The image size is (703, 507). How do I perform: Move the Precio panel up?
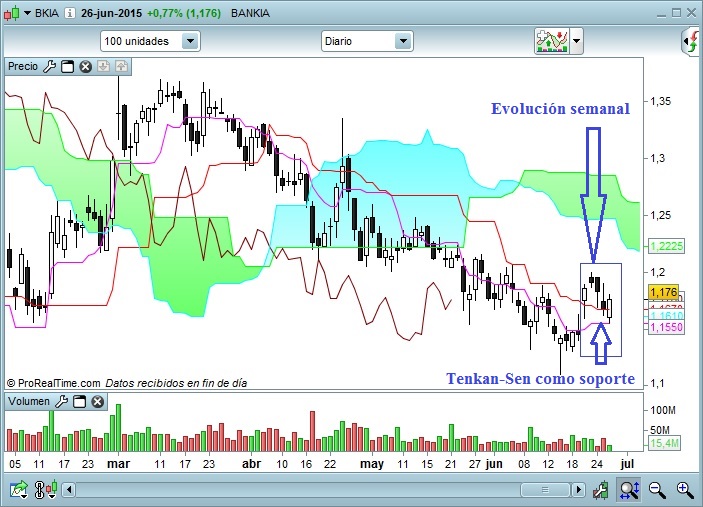click(x=121, y=66)
